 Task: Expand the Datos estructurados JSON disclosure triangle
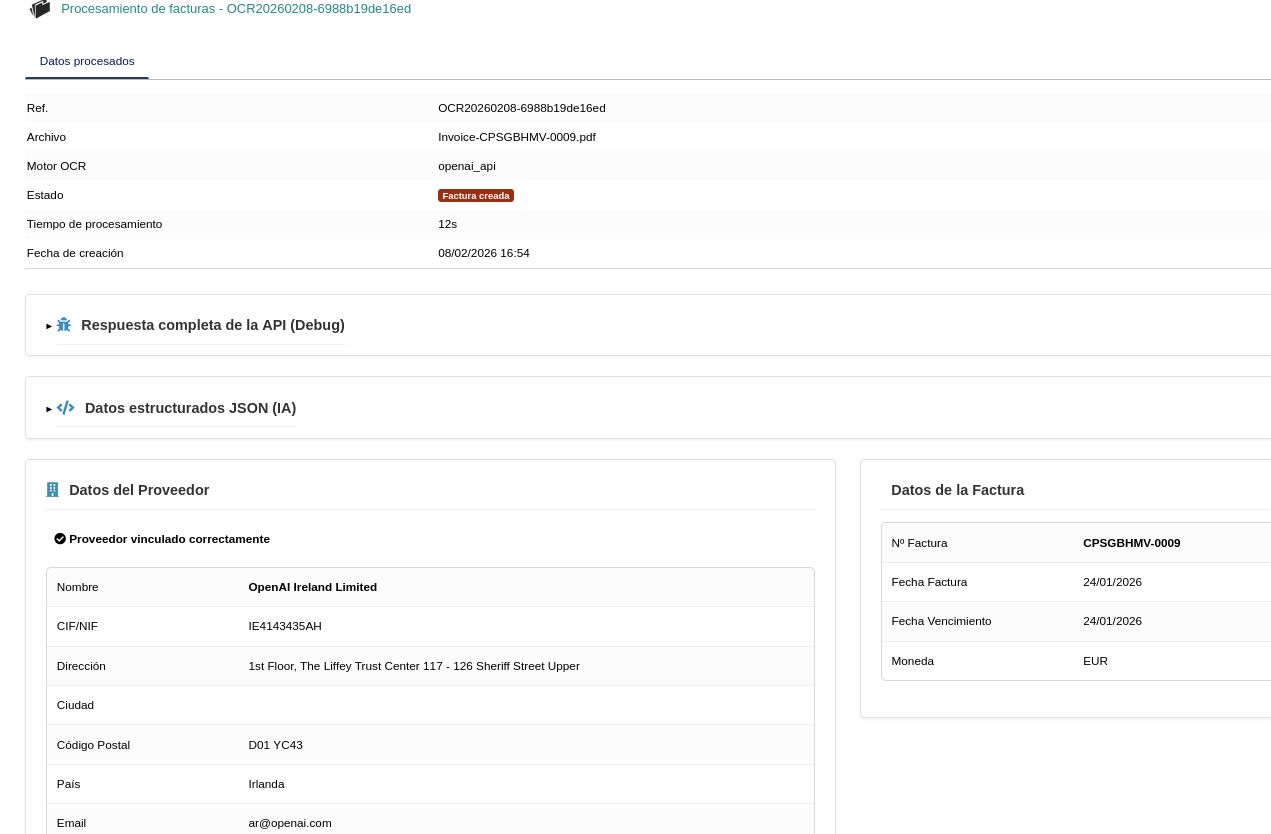[49, 409]
